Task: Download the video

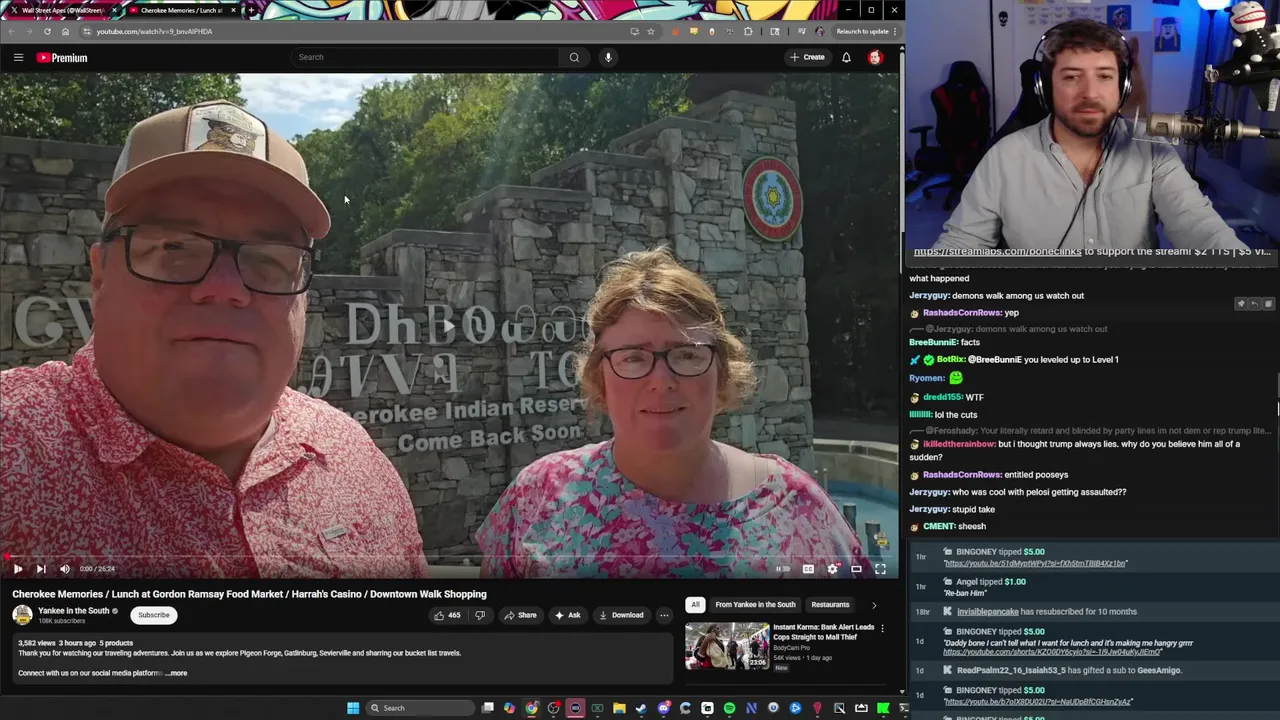Action: [x=621, y=615]
